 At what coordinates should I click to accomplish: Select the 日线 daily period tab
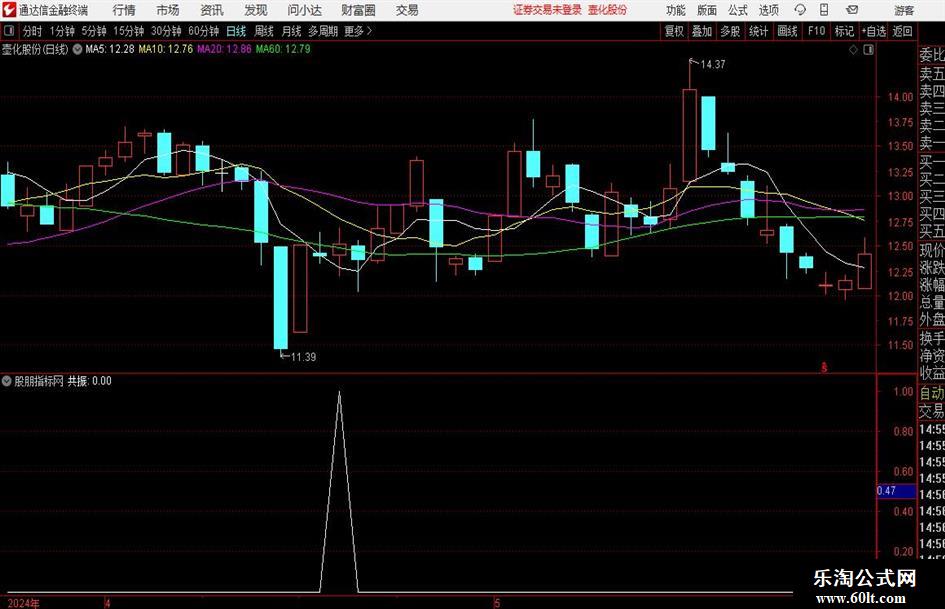(236, 31)
